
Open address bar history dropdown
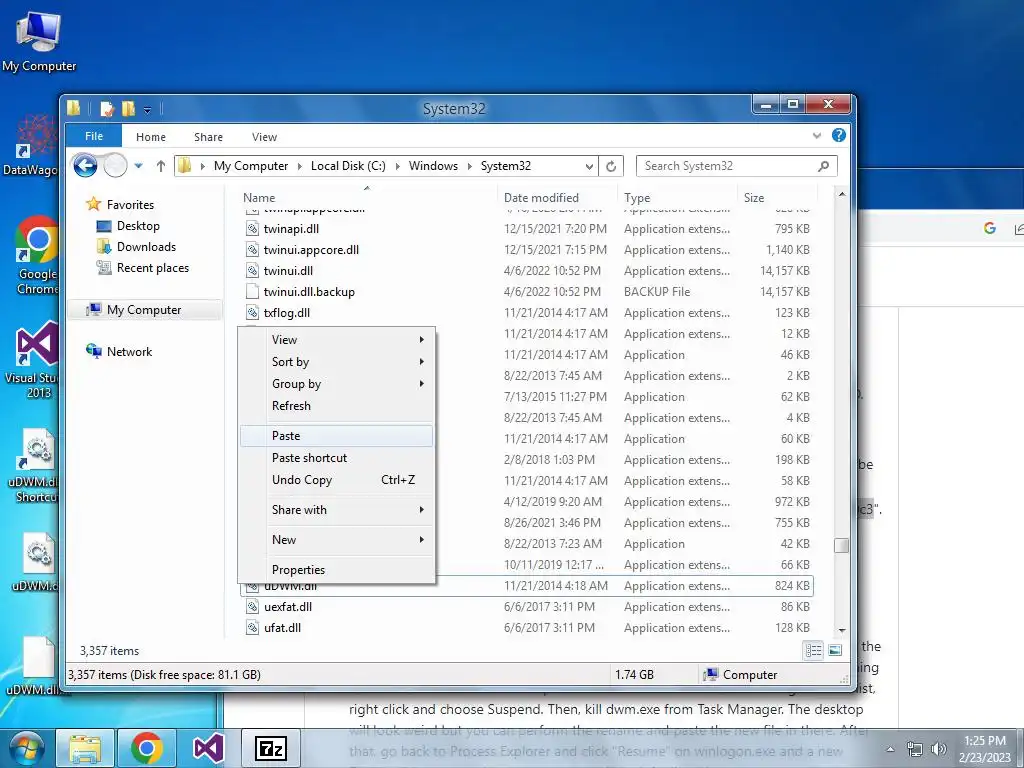(x=589, y=166)
